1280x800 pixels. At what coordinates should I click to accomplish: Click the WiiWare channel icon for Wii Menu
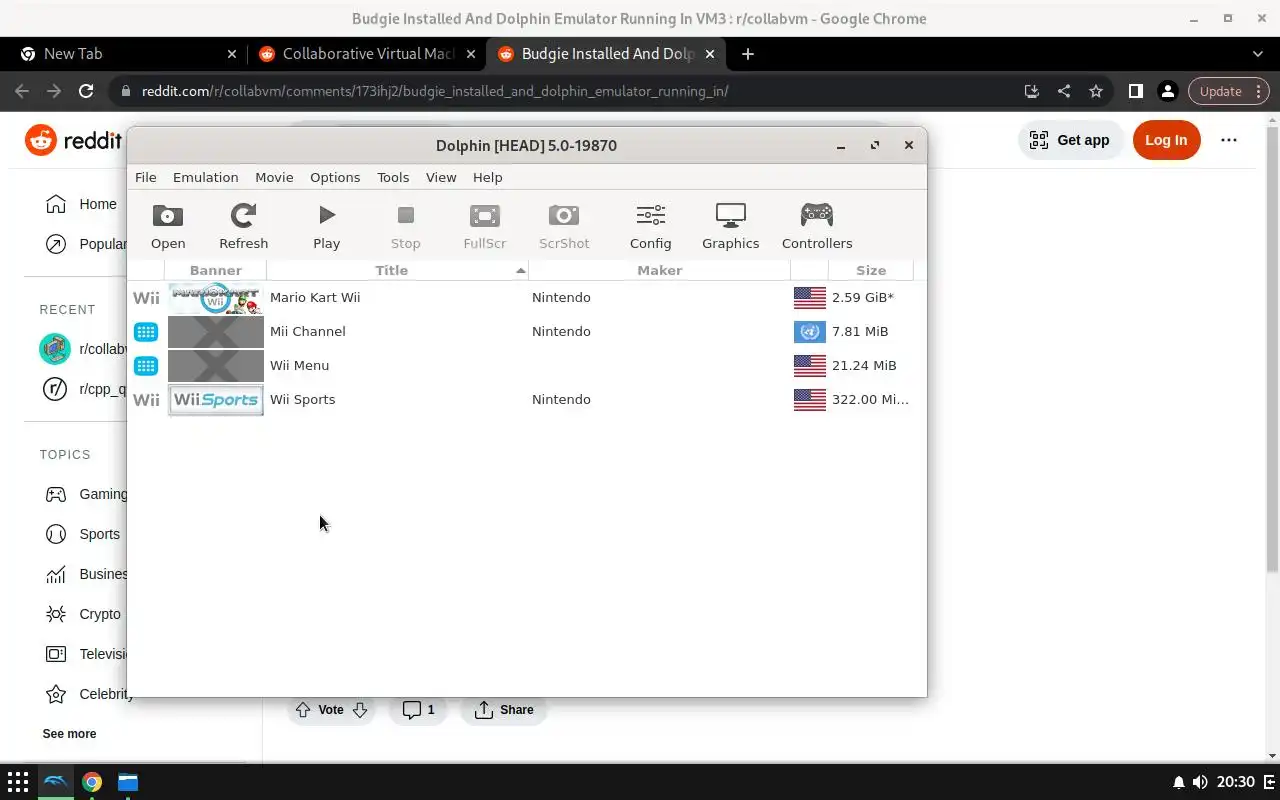coord(146,366)
